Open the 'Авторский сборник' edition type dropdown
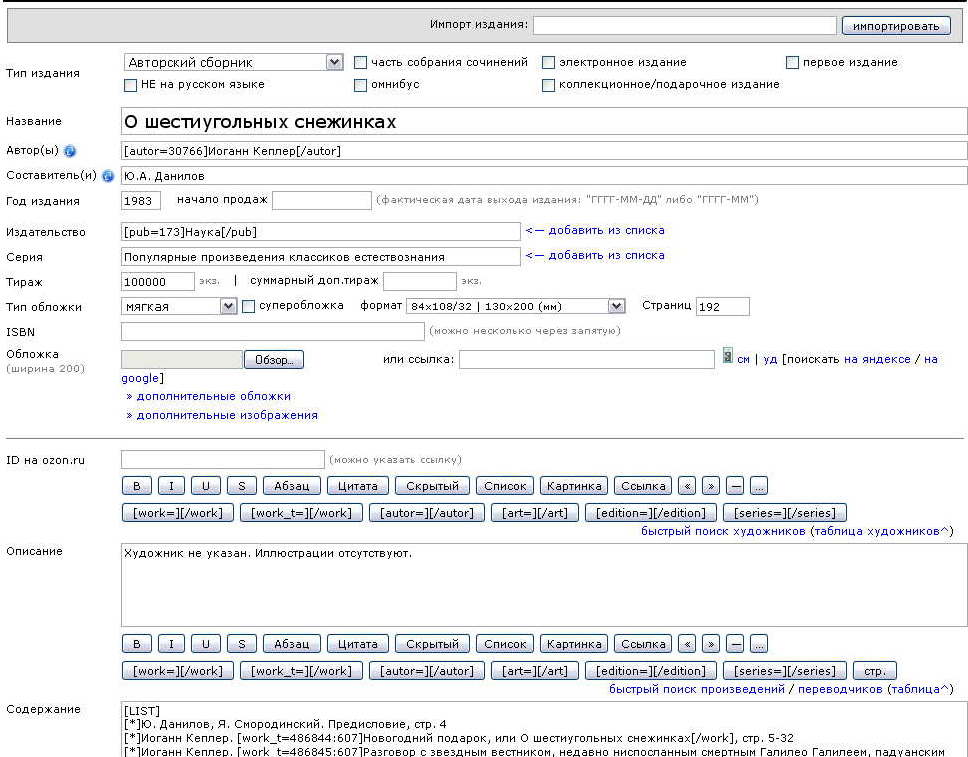This screenshot has width=968, height=757. pos(334,62)
